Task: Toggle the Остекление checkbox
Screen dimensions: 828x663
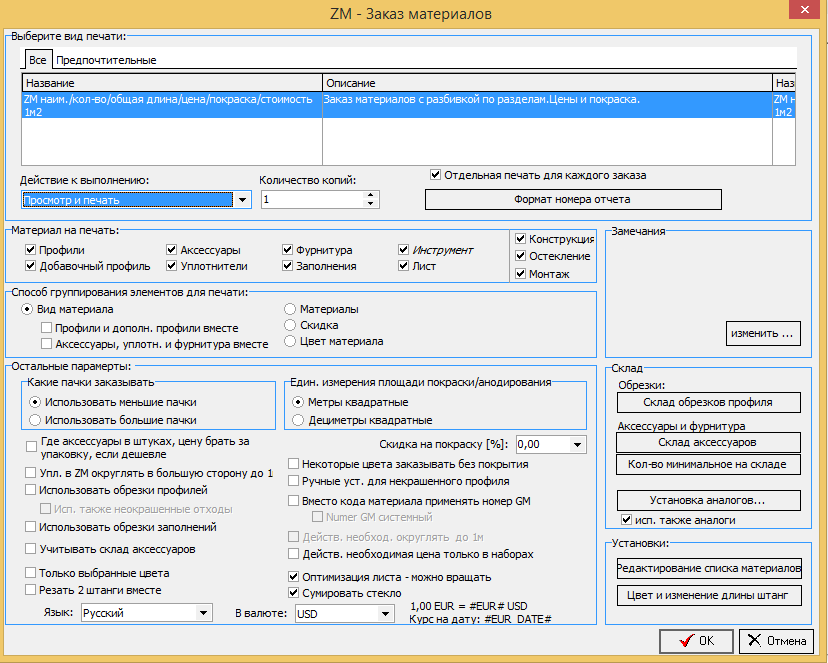Action: click(520, 256)
